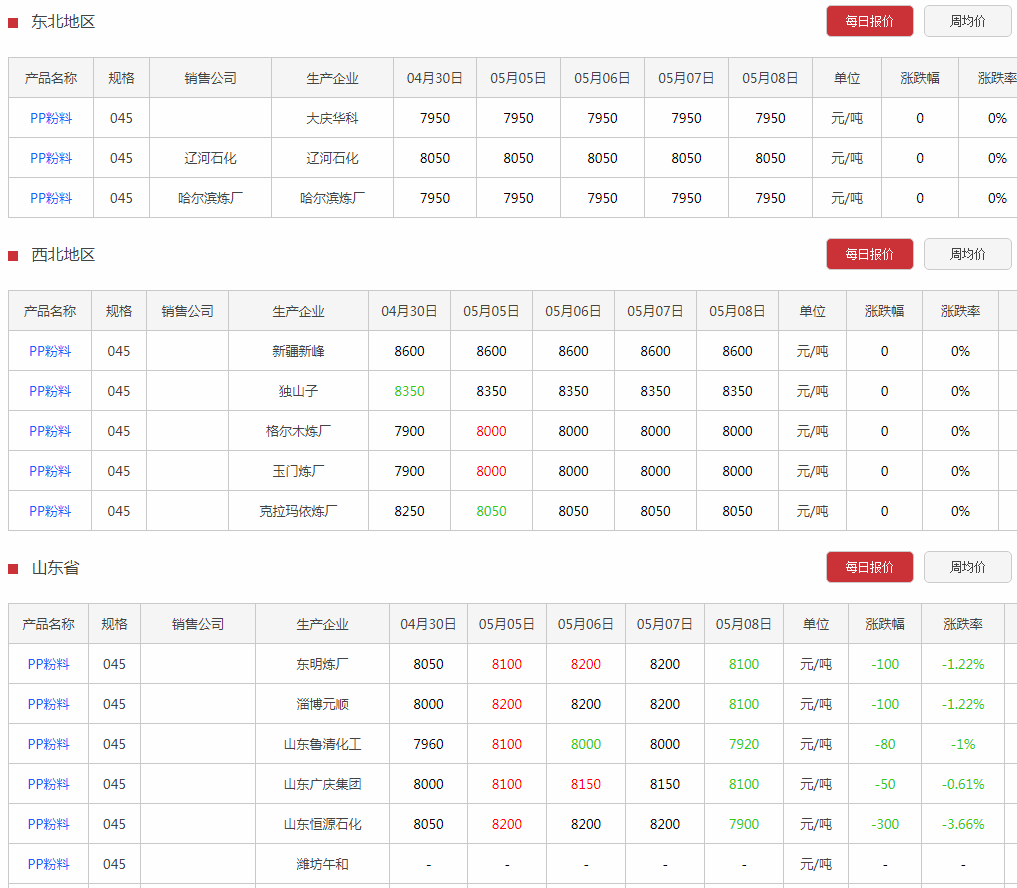Screen dimensions: 1017x888
Task: Open PP粉料 link in 哈尔滨炼厂 row
Action: [51, 198]
